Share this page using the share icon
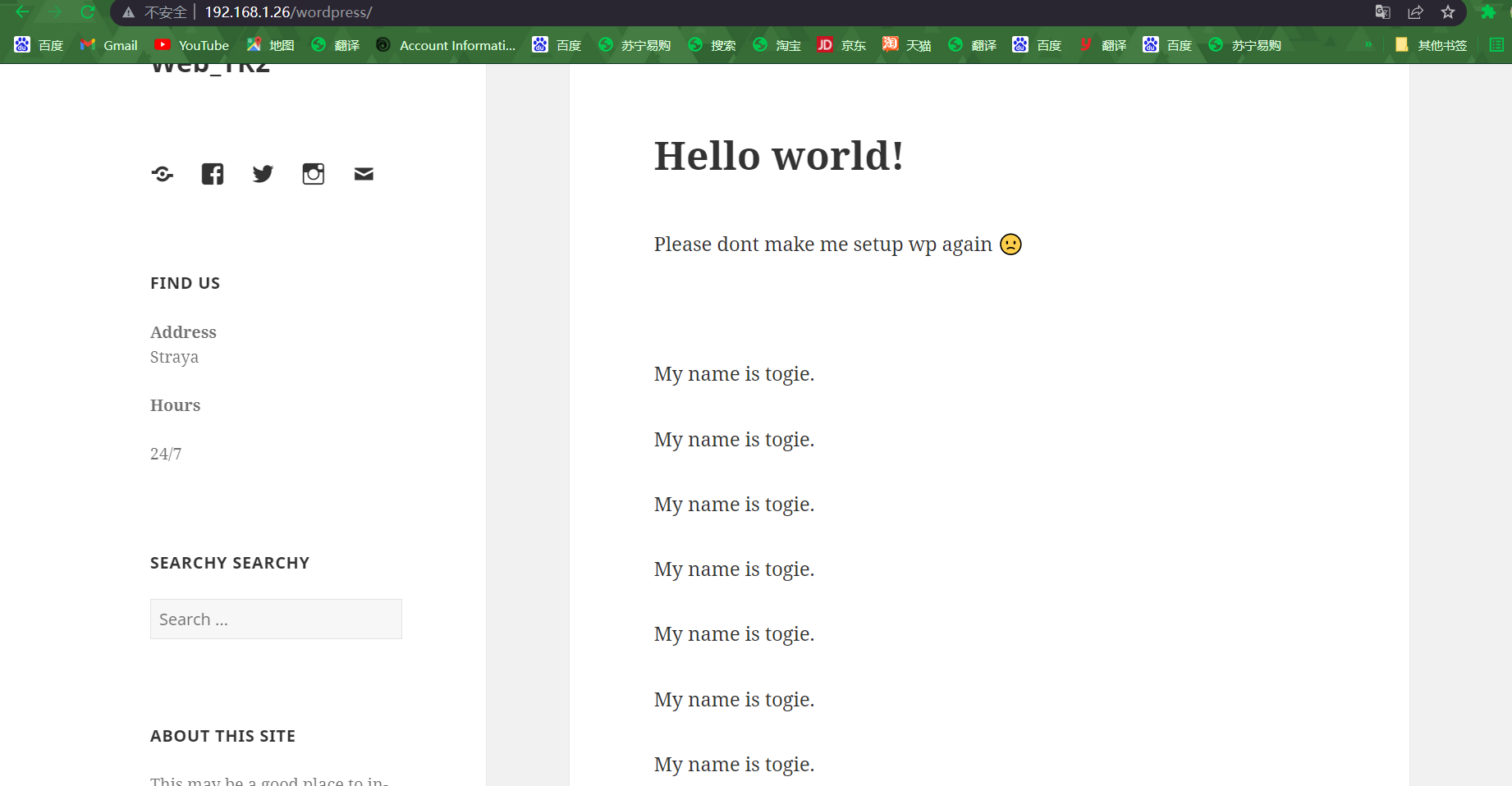This screenshot has height=786, width=1512. pyautogui.click(x=1416, y=12)
